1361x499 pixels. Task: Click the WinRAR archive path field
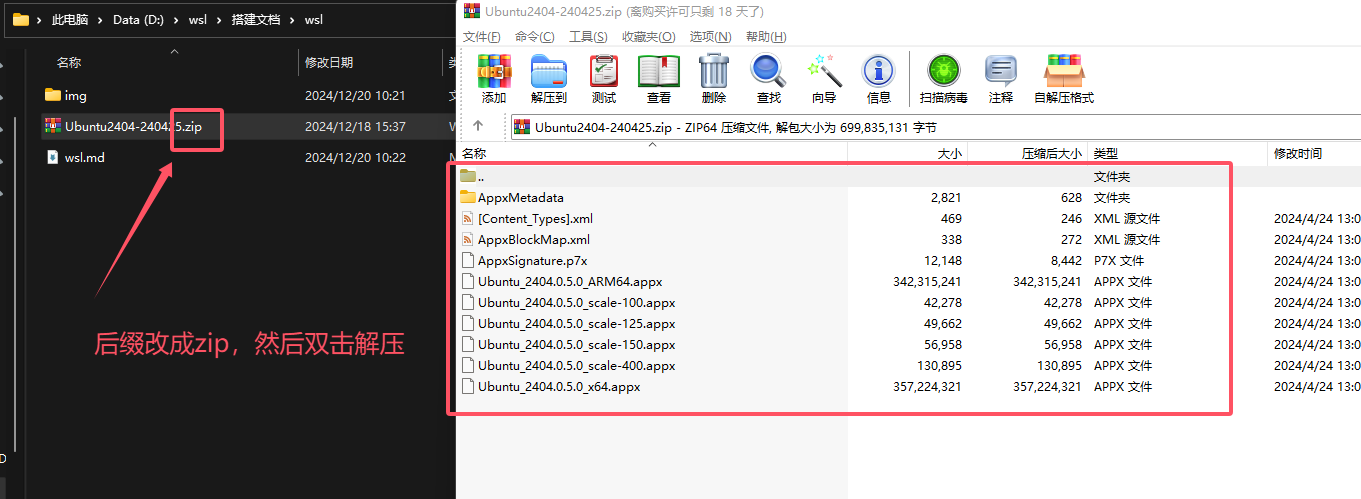[935, 127]
